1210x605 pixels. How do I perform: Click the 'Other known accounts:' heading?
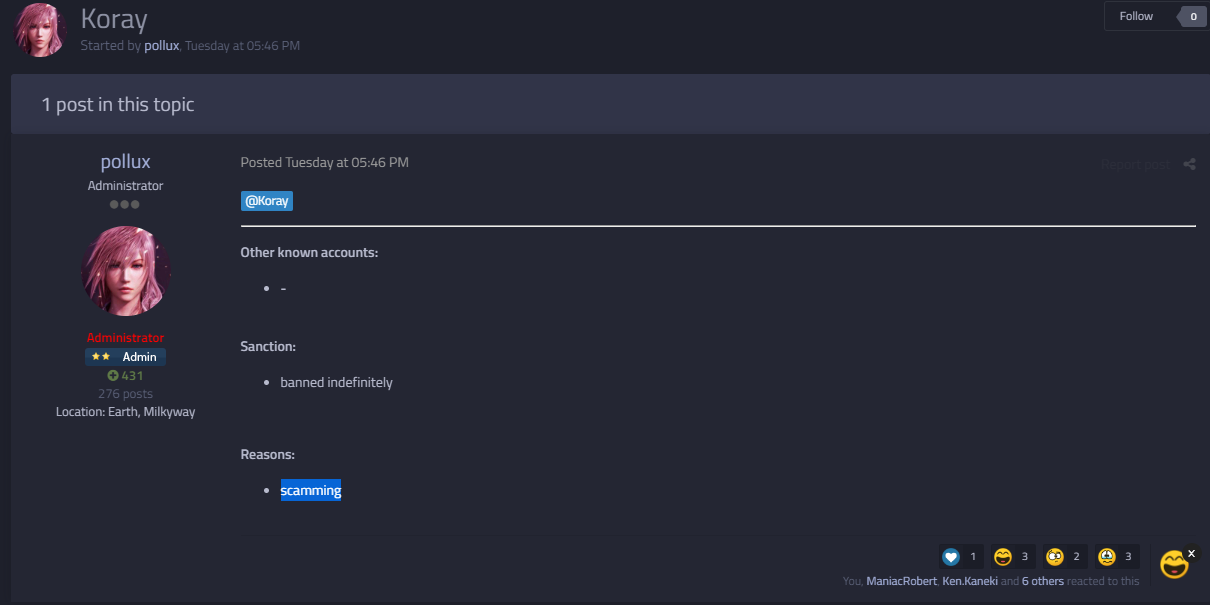(x=309, y=252)
